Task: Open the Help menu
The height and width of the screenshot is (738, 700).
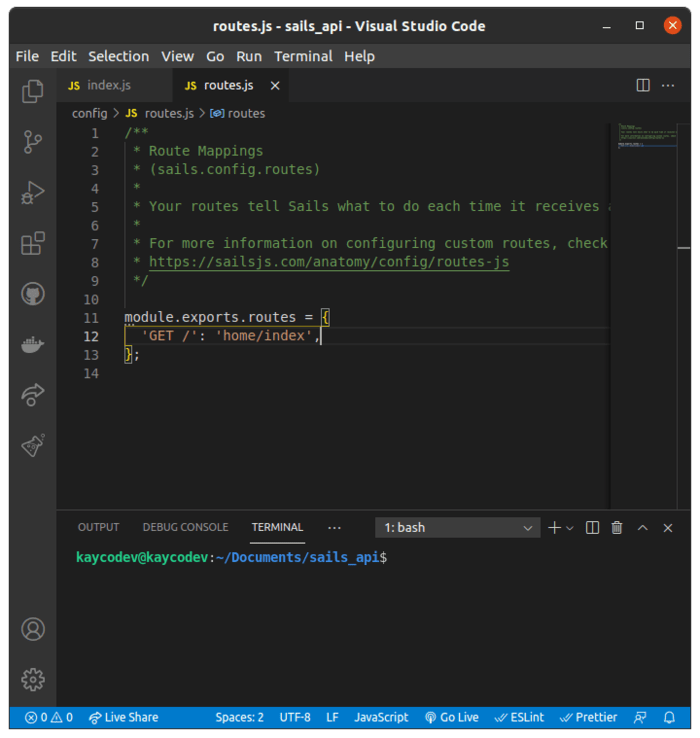Action: (x=359, y=56)
